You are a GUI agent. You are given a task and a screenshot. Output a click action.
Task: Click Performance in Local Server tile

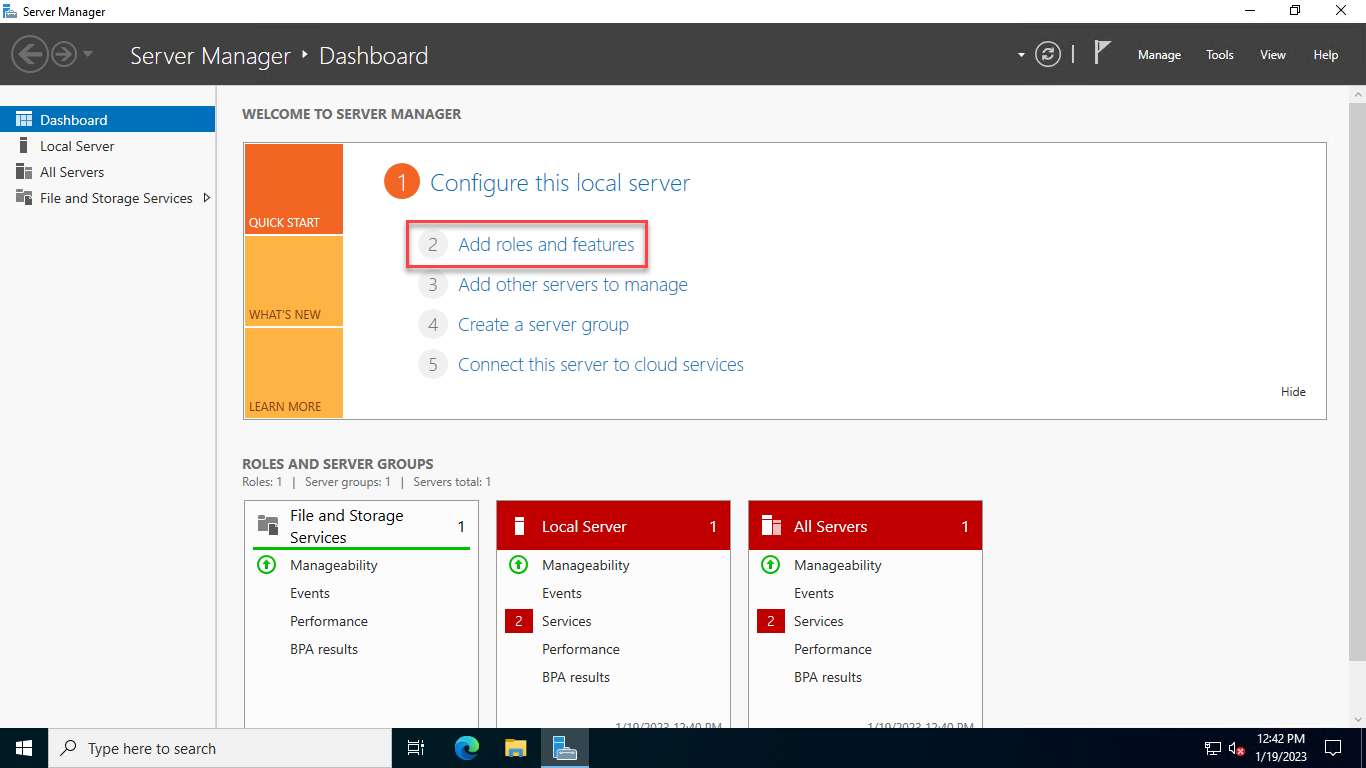pyautogui.click(x=581, y=649)
